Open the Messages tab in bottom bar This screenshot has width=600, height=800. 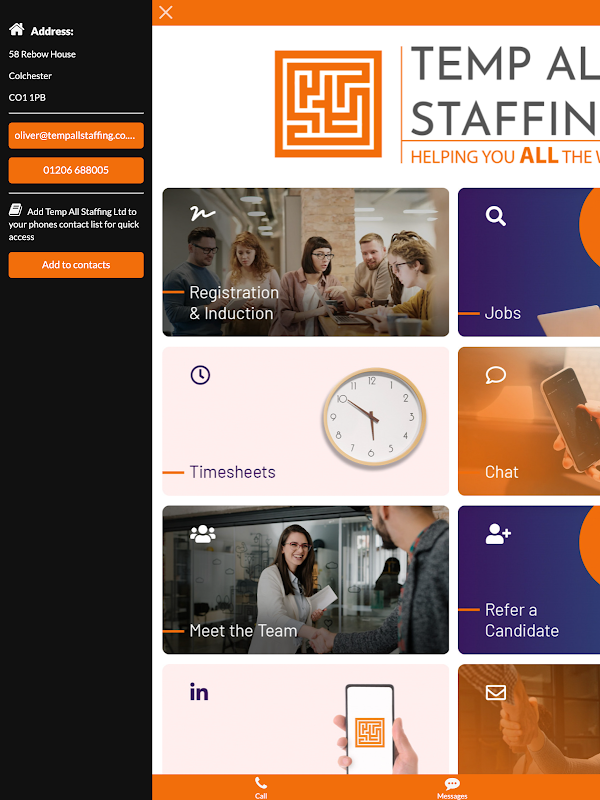[x=452, y=787]
